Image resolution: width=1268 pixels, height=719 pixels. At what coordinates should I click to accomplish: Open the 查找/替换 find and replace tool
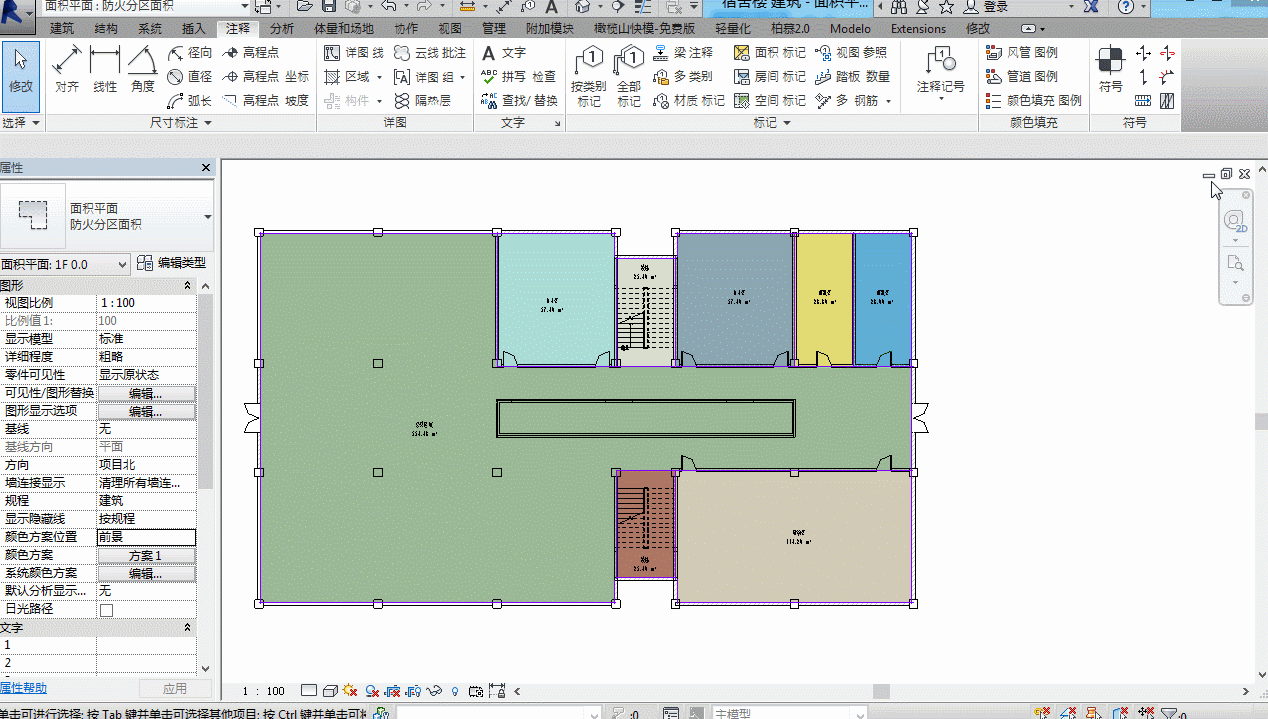coord(519,100)
